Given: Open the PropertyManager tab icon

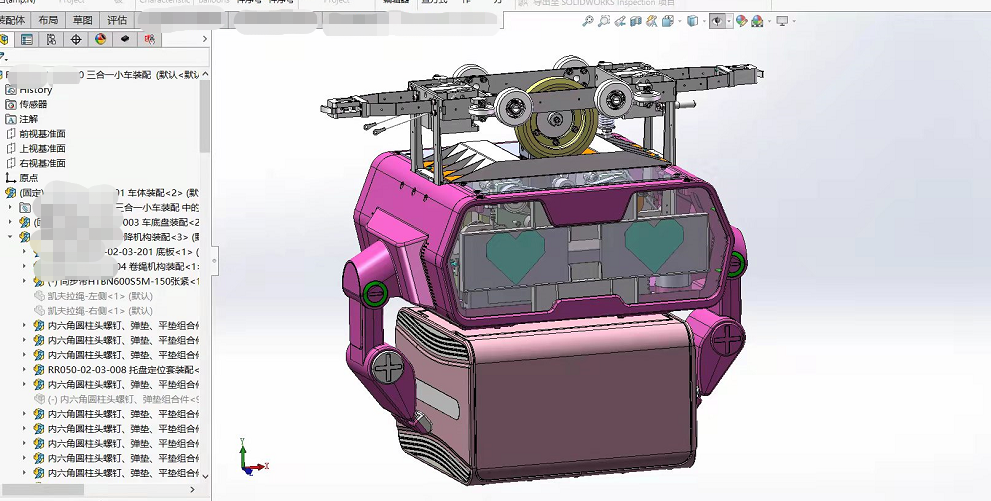Looking at the screenshot, I should point(27,40).
